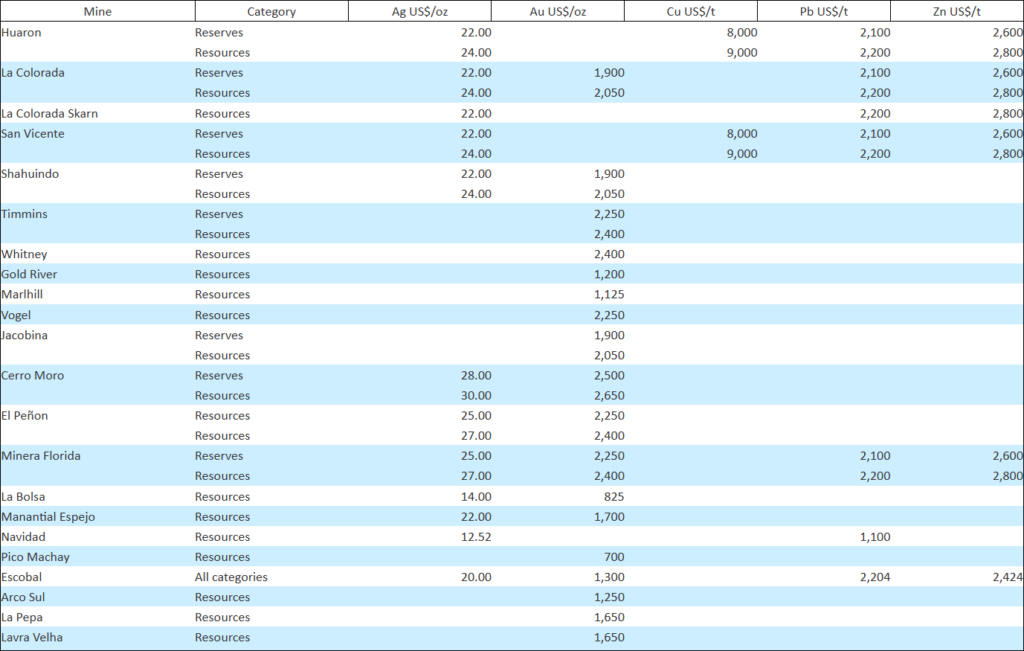The height and width of the screenshot is (651, 1024).
Task: Select the "All categories" cell for Escobal
Action: pos(231,577)
